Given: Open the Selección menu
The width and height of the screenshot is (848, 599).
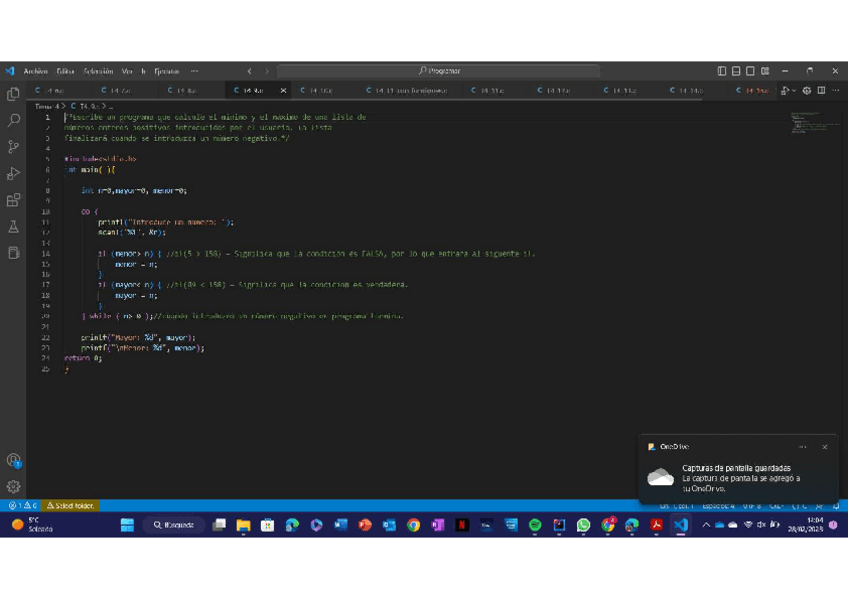Looking at the screenshot, I should coord(98,71).
